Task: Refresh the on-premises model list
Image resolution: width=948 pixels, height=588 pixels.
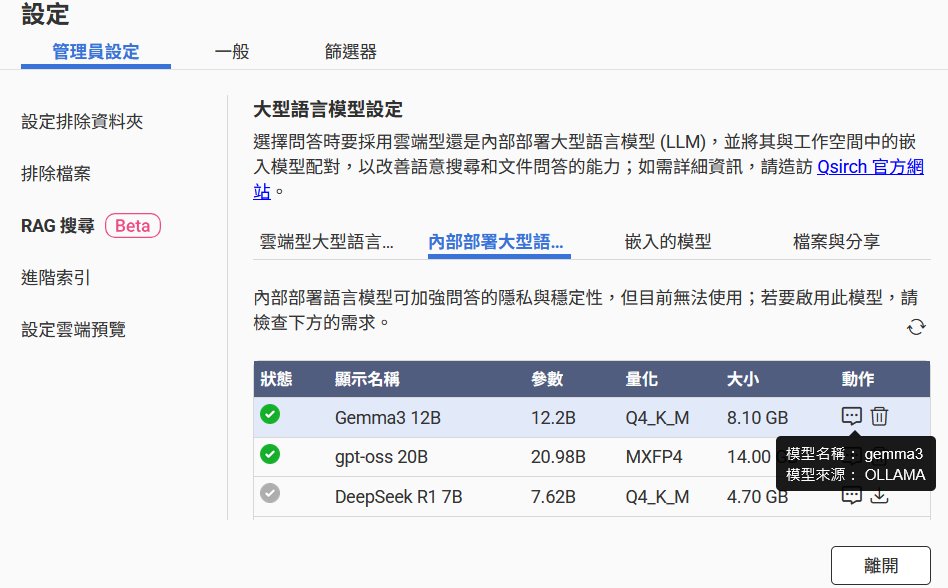Action: click(915, 327)
